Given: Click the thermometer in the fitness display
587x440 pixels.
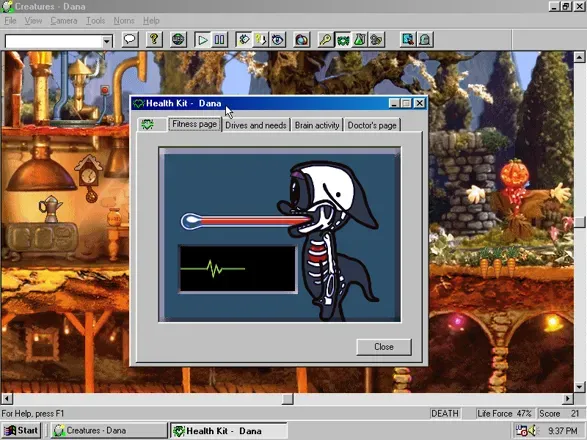Looking at the screenshot, I should click(x=245, y=221).
